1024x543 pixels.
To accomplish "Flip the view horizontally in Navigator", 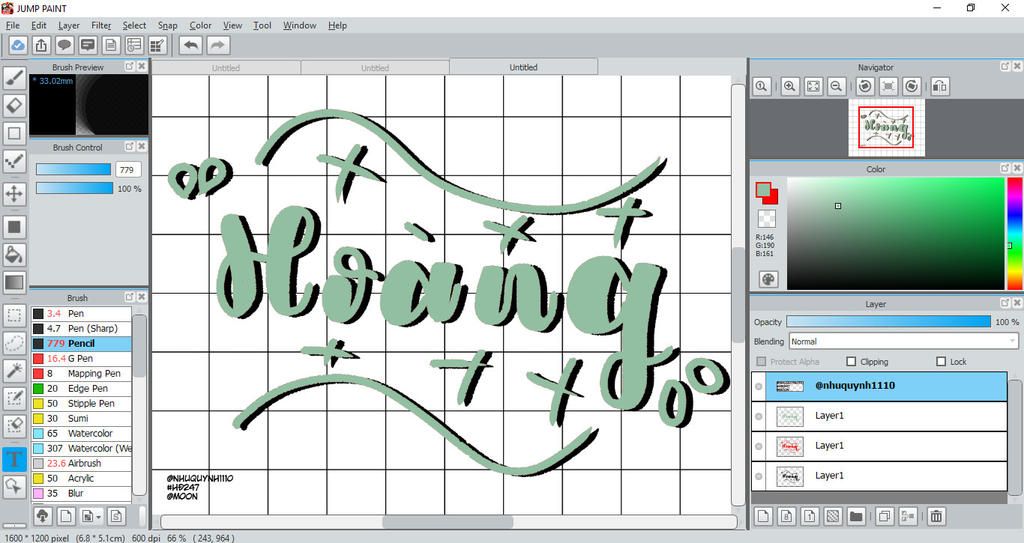I will pos(940,86).
